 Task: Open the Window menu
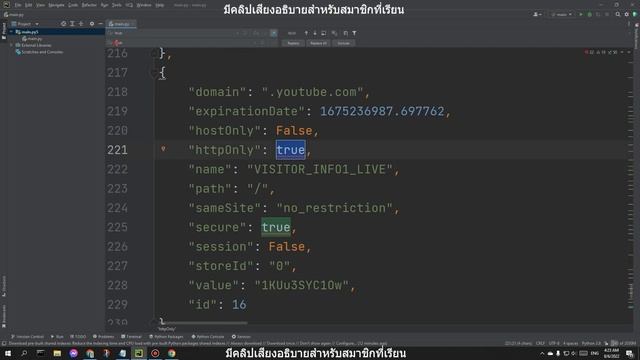click(x=144, y=5)
